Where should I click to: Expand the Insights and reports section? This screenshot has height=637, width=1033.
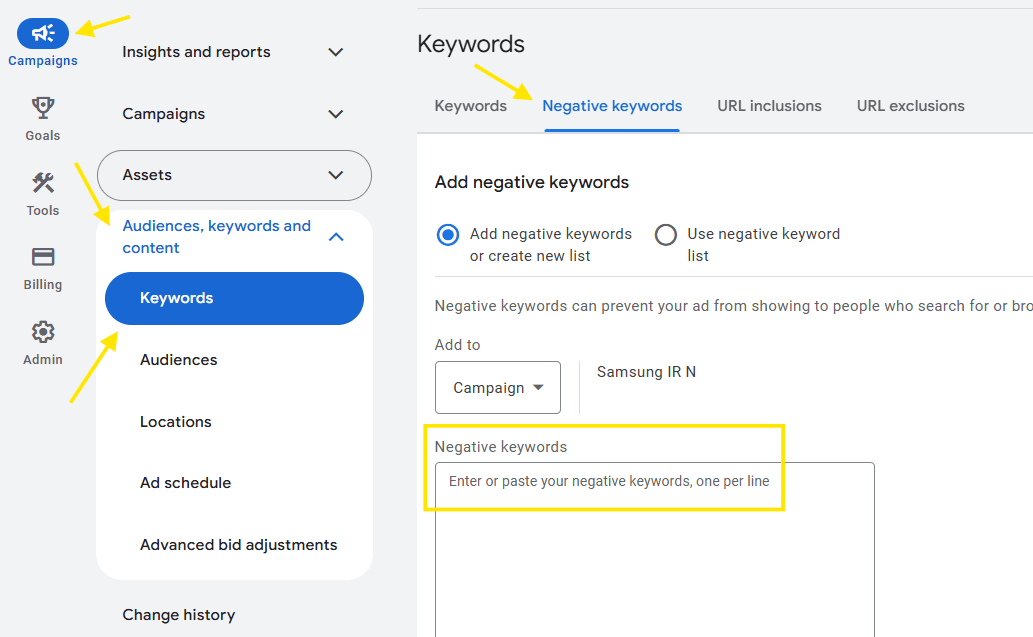coord(336,52)
